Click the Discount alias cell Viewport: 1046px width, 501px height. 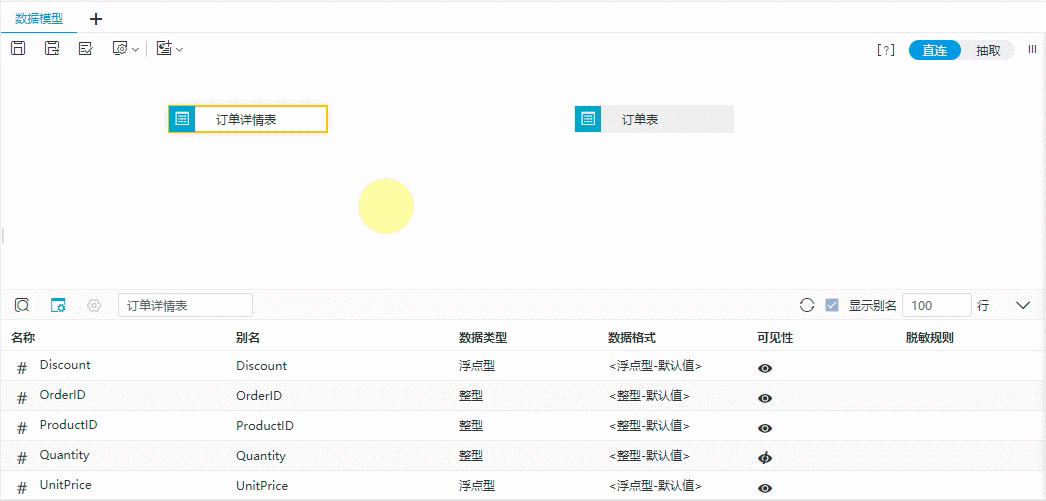coord(262,366)
